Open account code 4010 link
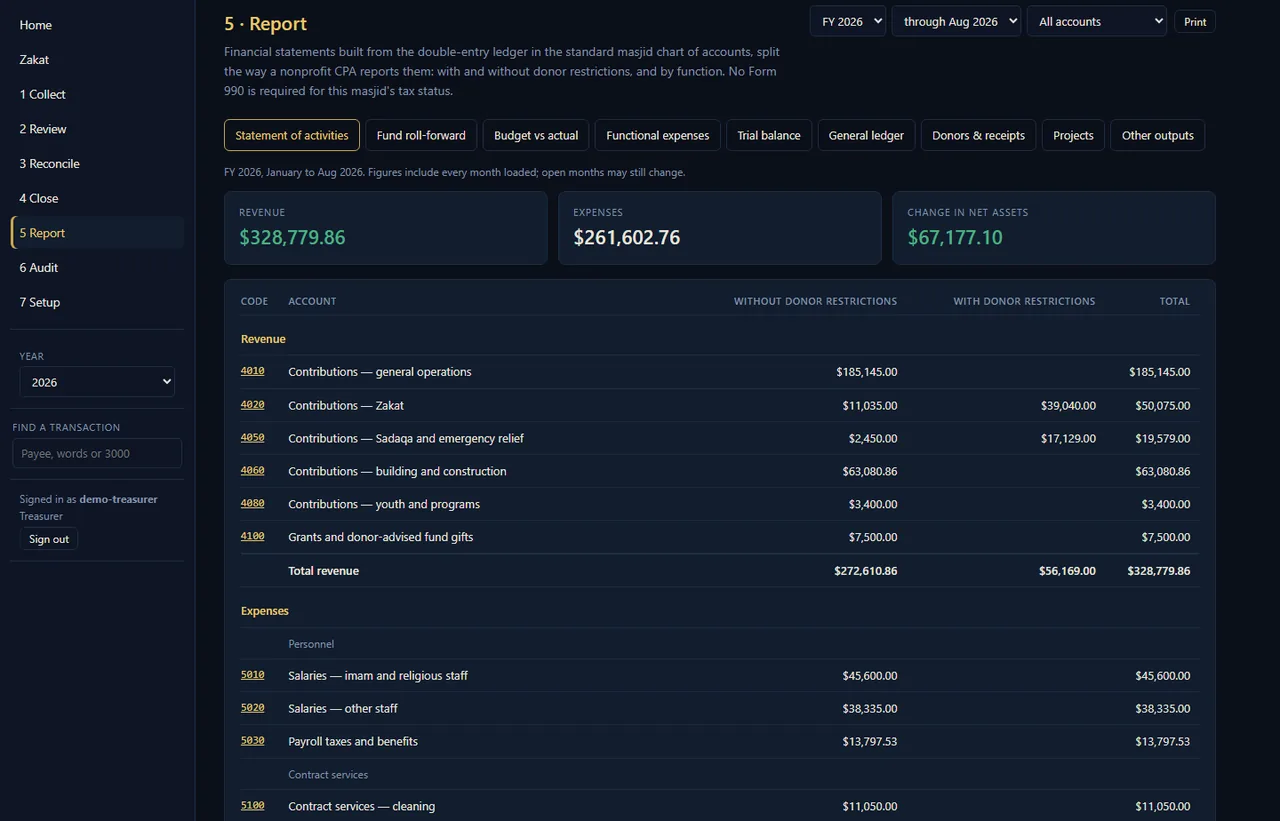The height and width of the screenshot is (821, 1280). [252, 371]
